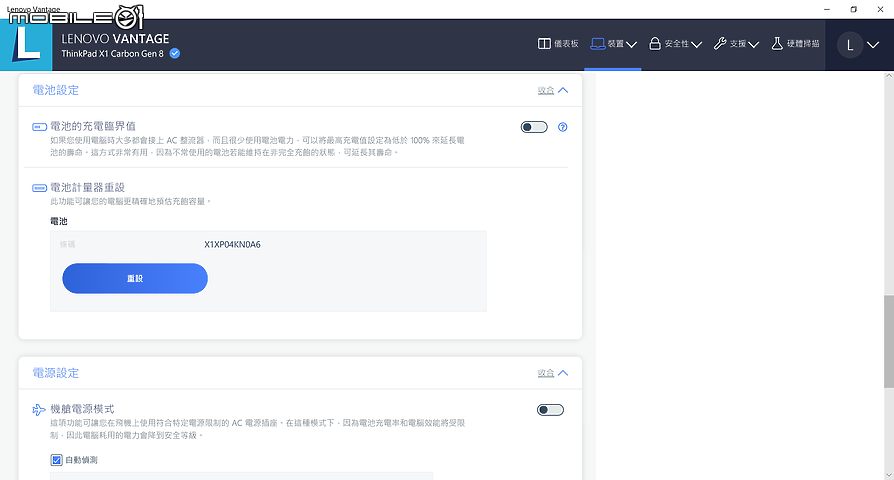
Task: Uncheck the 自動偵測 checkbox
Action: pyautogui.click(x=56, y=460)
